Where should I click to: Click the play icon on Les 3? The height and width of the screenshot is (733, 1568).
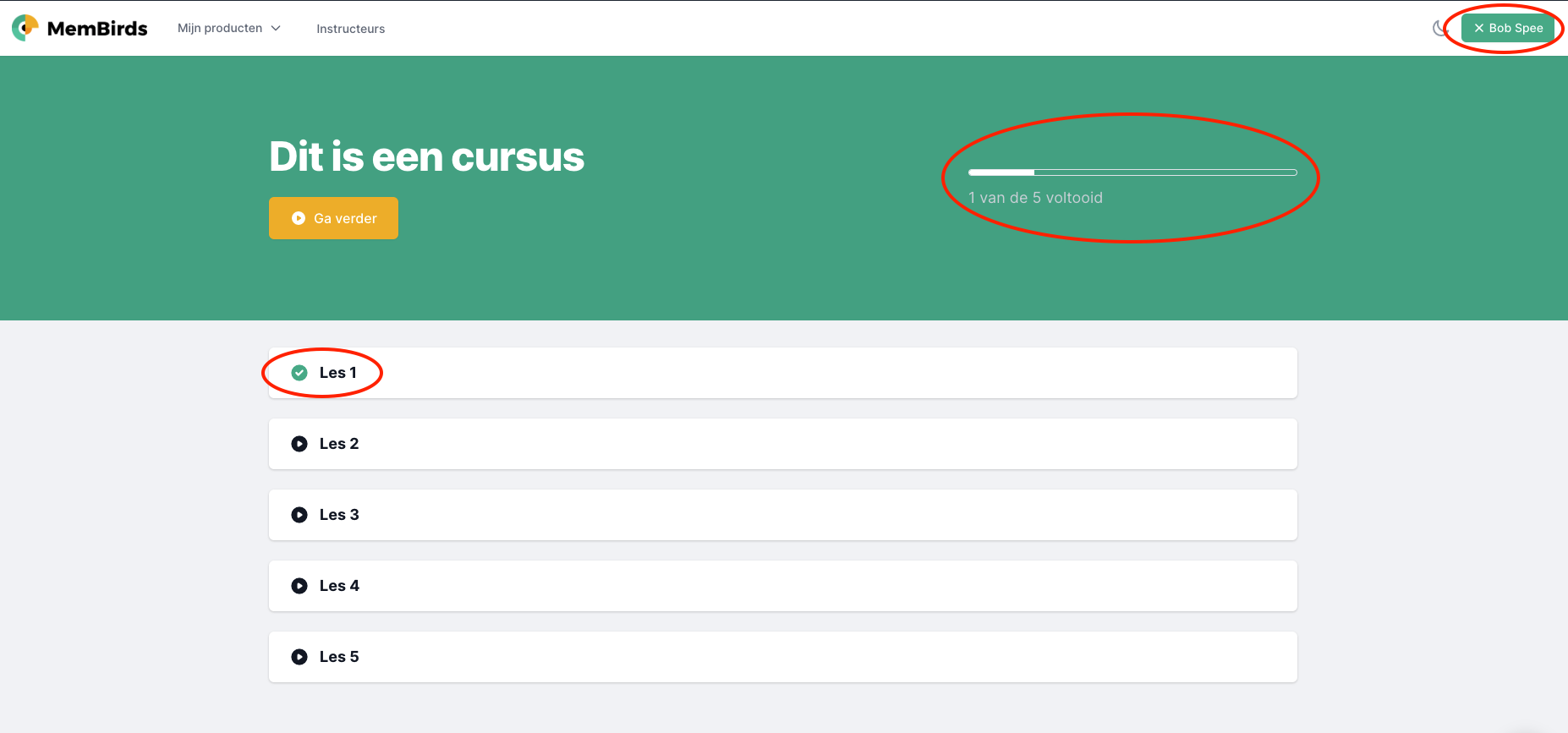[299, 515]
